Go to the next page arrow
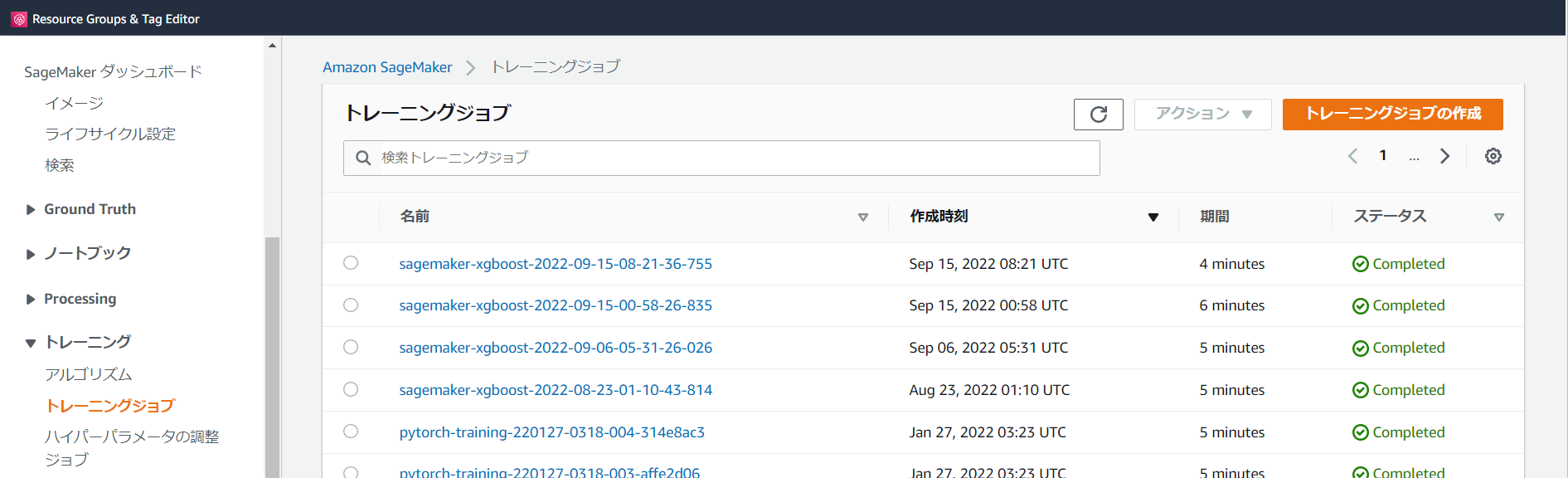Viewport: 1568px width, 478px height. (x=1445, y=156)
